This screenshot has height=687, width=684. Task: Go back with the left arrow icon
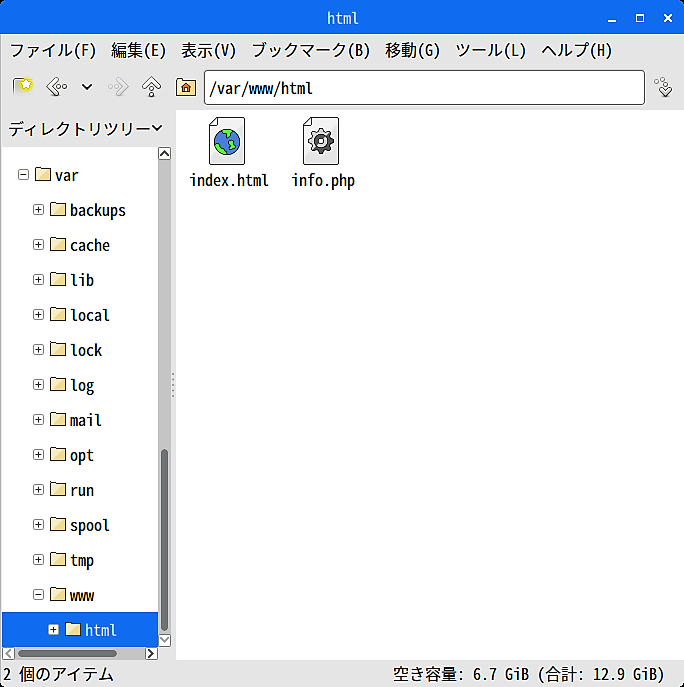tap(57, 87)
